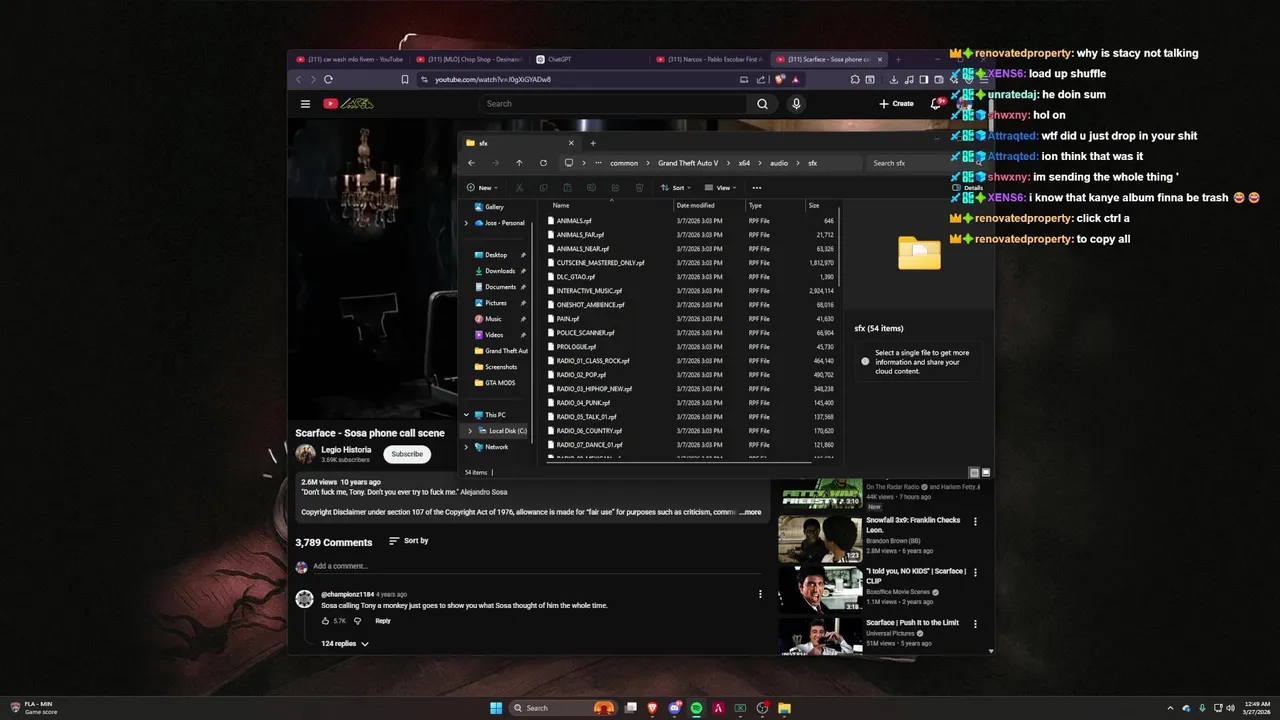Collapse This PC in navigation pane
This screenshot has width=1280, height=720.
click(466, 415)
